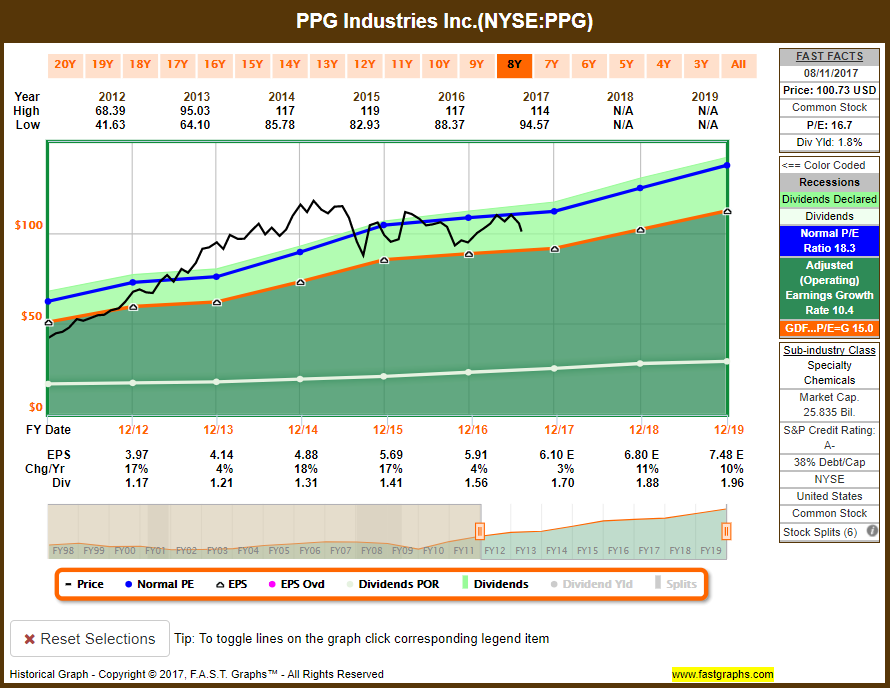Select the All timeframe tab

(x=739, y=64)
